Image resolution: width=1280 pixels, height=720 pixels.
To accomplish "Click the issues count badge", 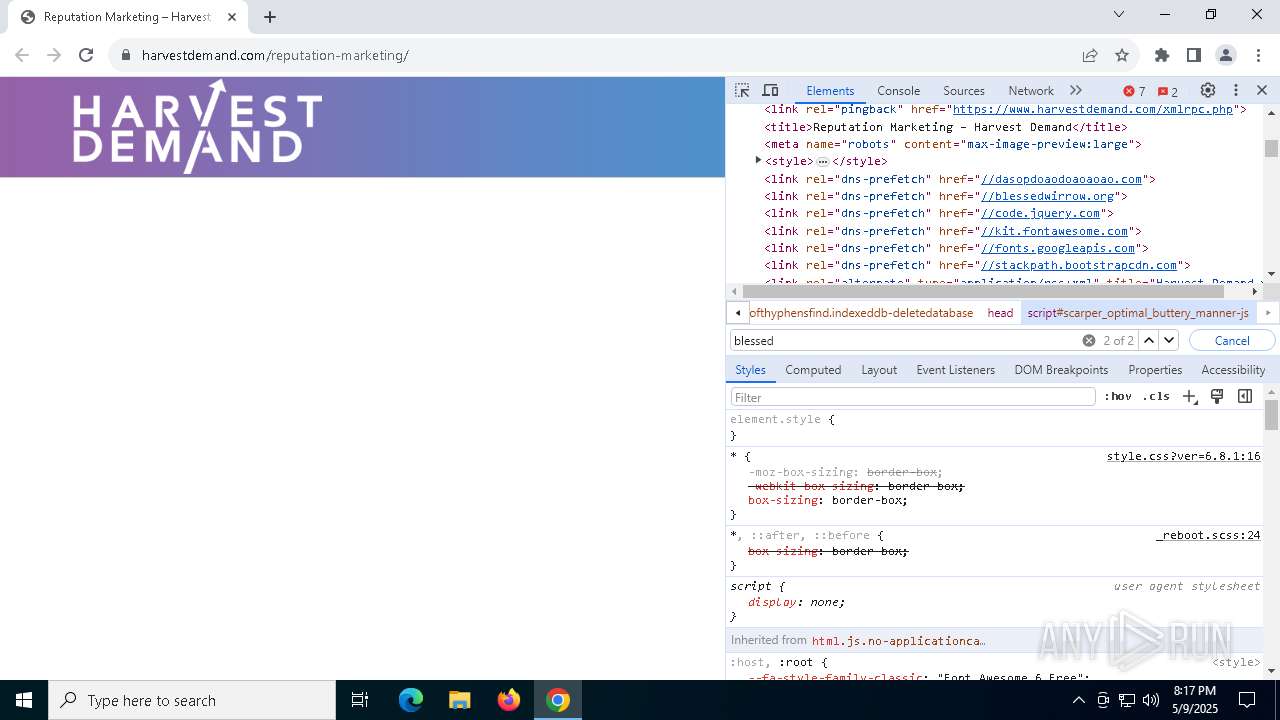I will tap(1168, 91).
